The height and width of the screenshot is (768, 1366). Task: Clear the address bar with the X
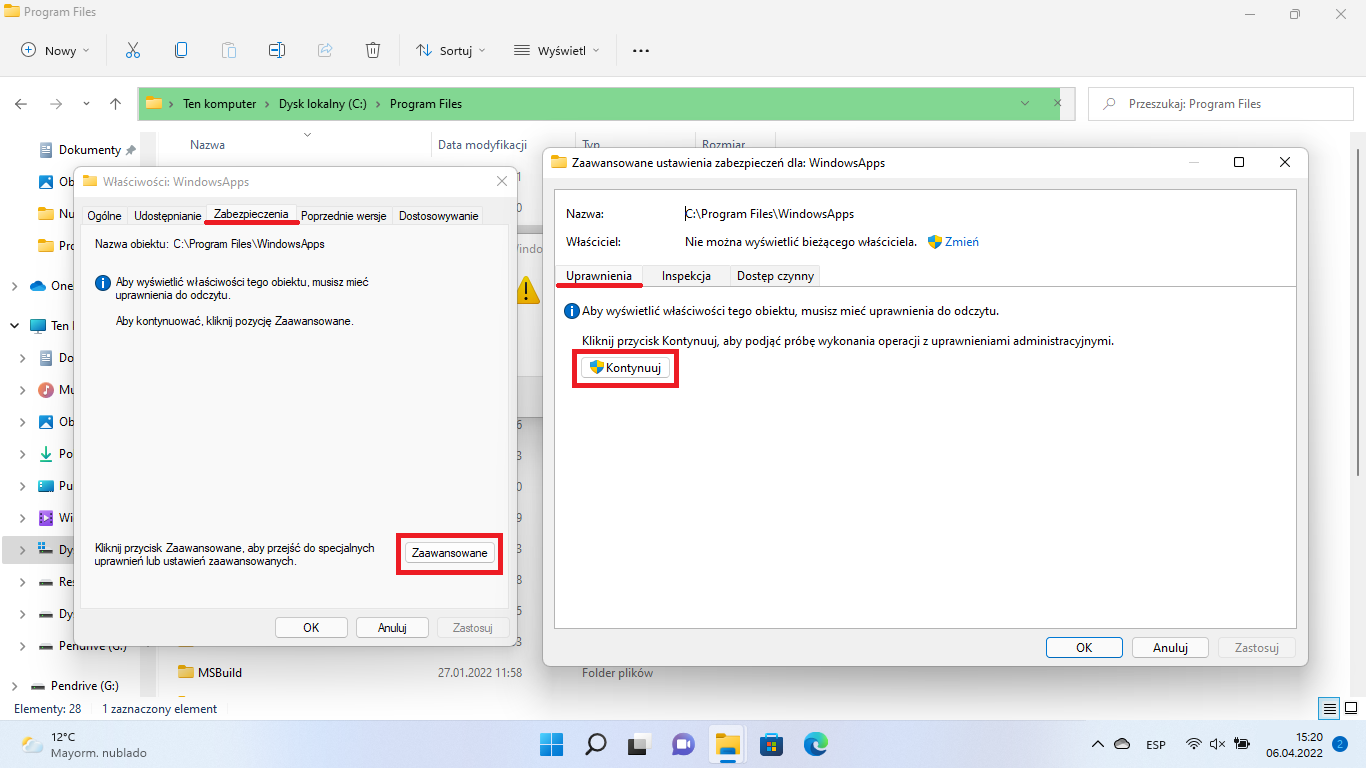point(1058,103)
